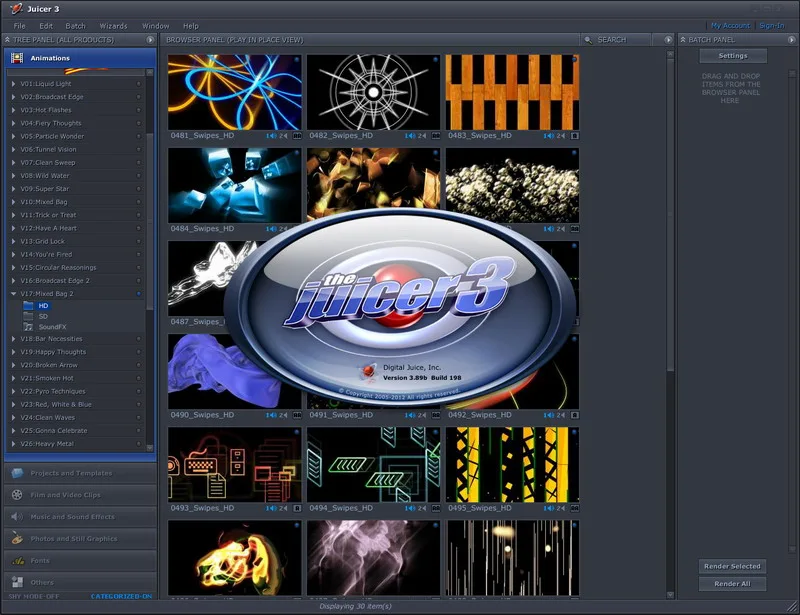This screenshot has width=800, height=615.
Task: Click the Render Selected button
Action: [732, 566]
